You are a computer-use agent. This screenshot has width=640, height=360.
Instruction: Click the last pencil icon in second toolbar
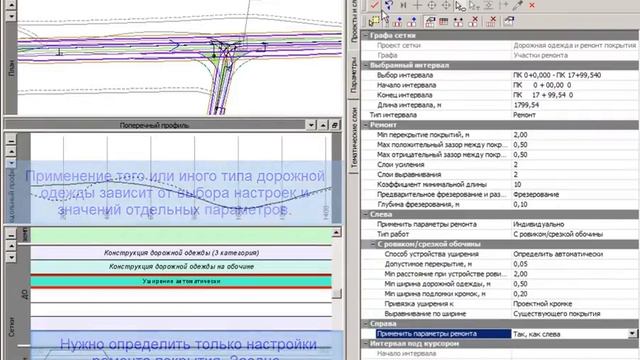[509, 21]
